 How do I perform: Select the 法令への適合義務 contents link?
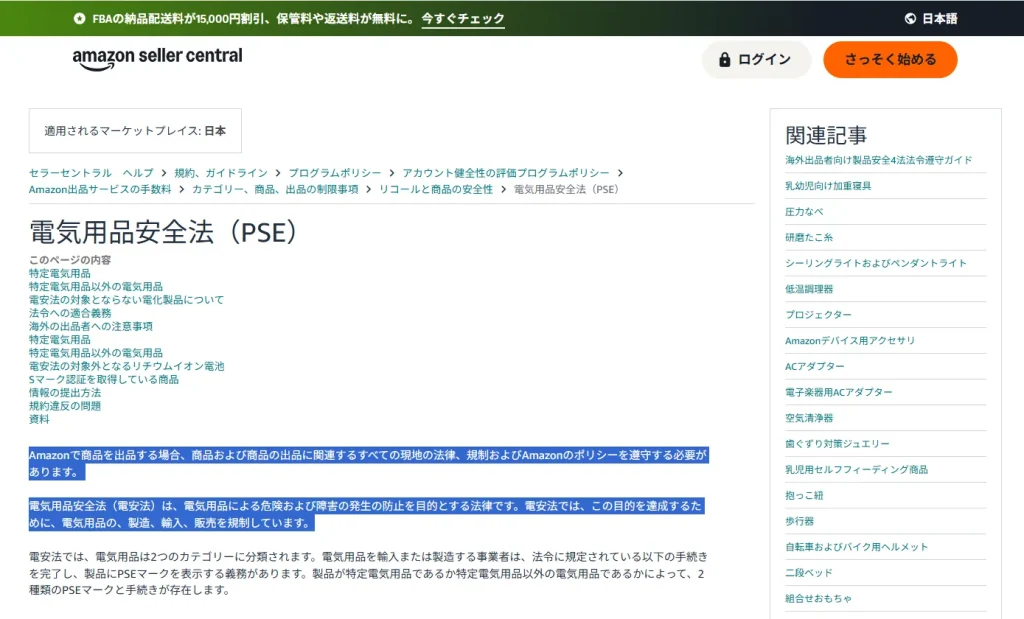click(72, 313)
